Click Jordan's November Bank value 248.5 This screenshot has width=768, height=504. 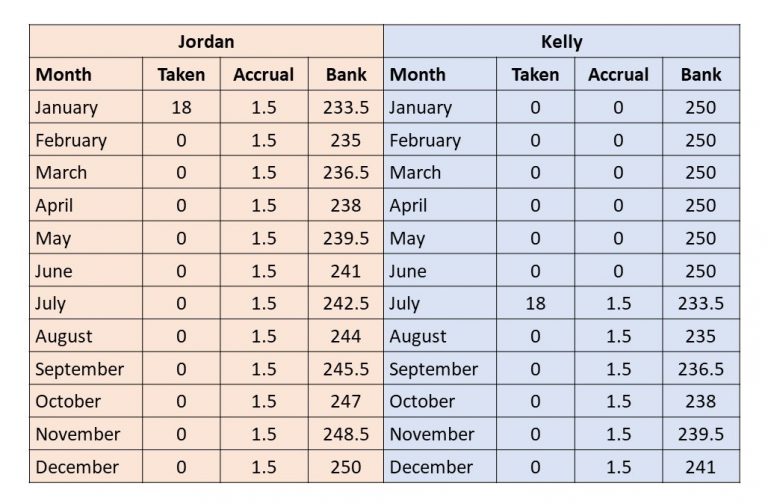[x=346, y=434]
